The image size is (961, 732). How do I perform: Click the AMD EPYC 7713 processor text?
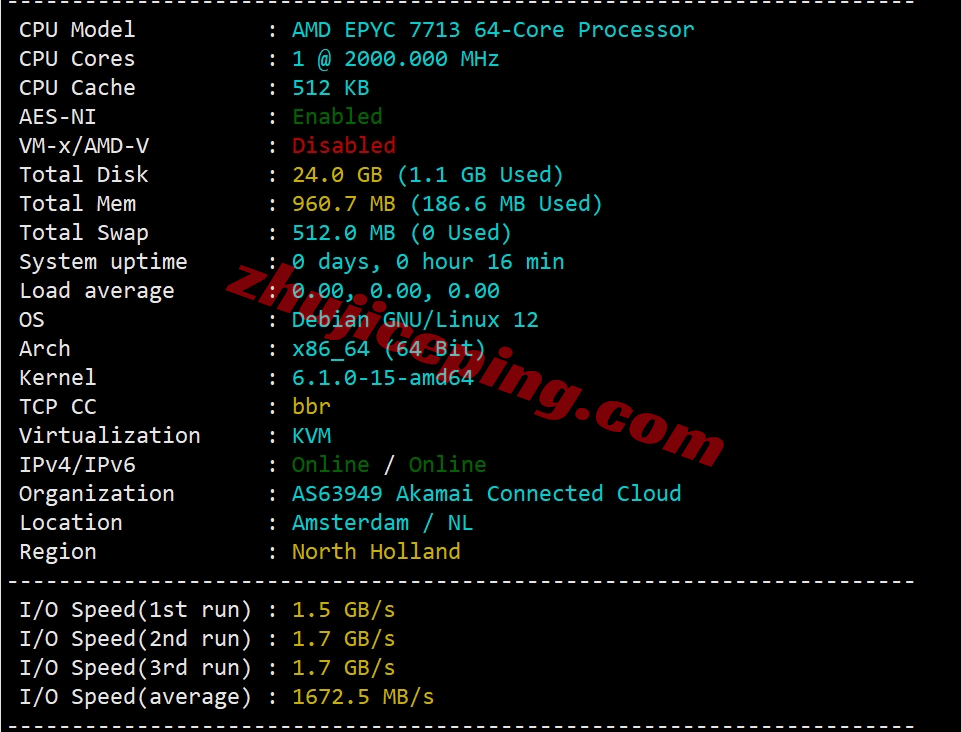point(493,30)
